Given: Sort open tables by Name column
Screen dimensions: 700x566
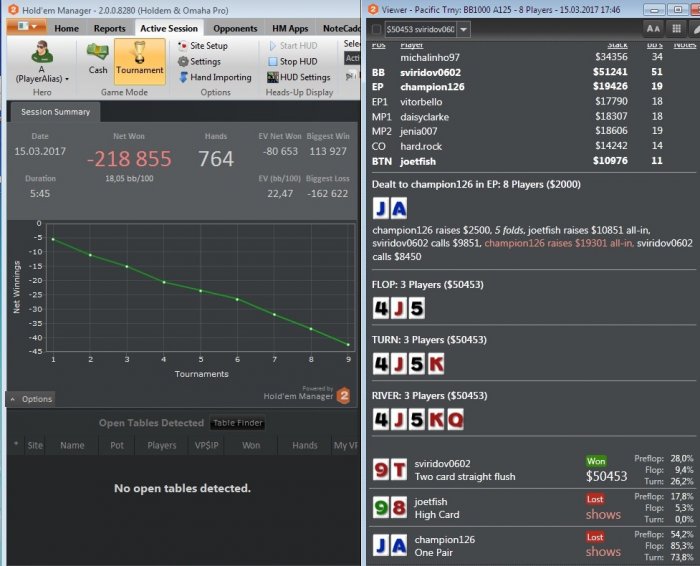Looking at the screenshot, I should 72,445.
